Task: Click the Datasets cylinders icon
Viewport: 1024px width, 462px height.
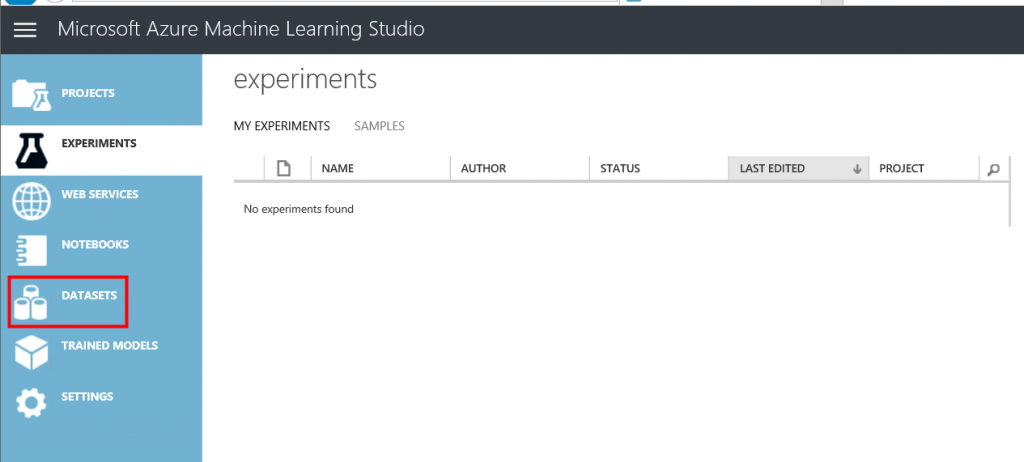Action: [x=31, y=301]
